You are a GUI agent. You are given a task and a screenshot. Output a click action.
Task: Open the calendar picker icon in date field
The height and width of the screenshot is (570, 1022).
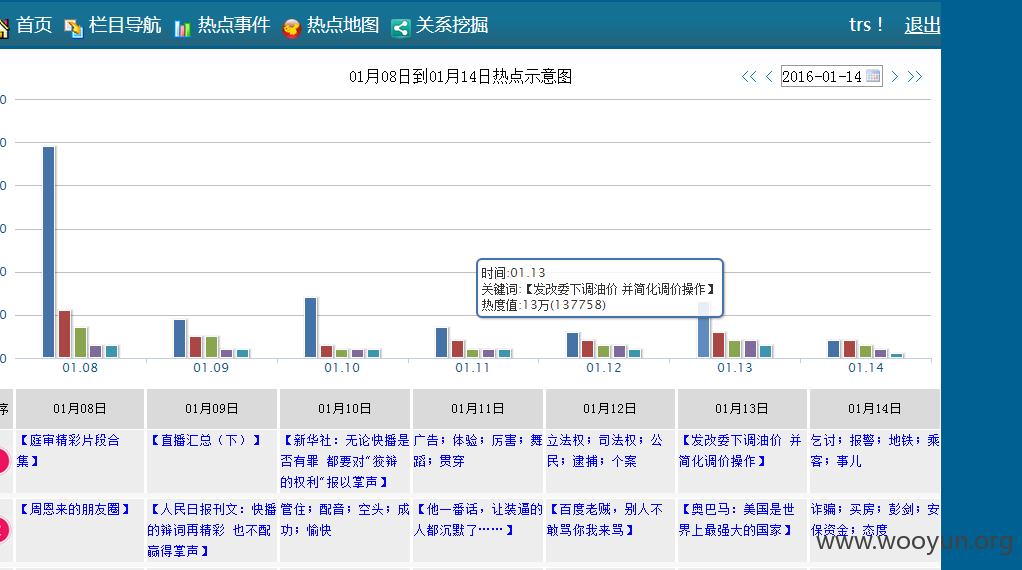point(873,76)
